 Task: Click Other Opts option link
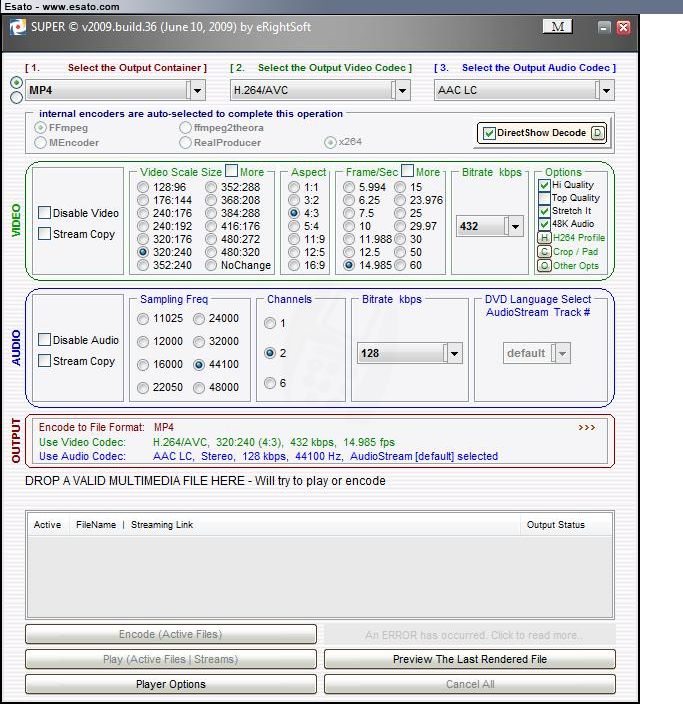point(576,266)
